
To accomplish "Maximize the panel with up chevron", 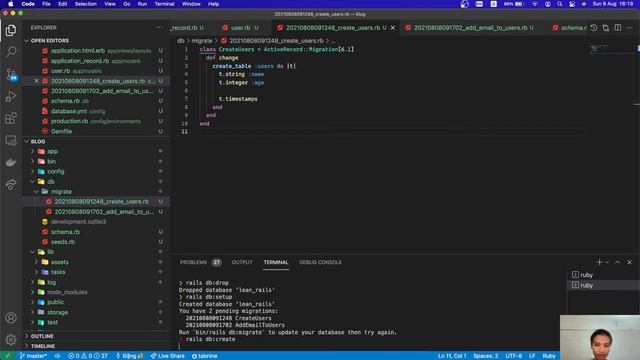I will 618,262.
